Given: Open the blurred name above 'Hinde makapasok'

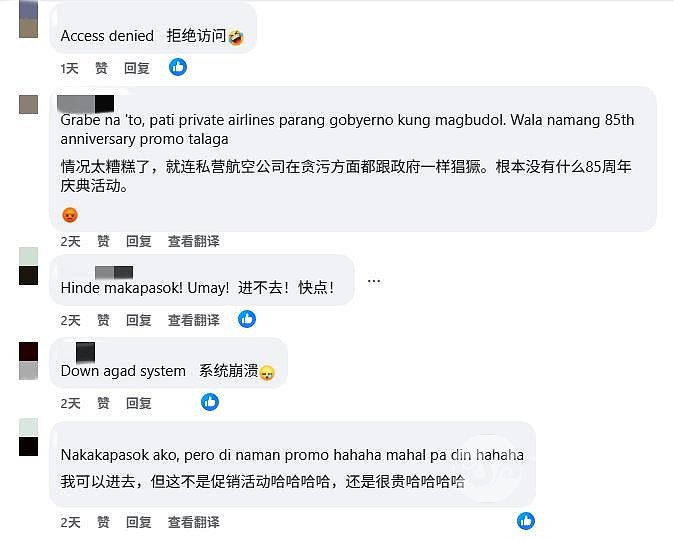Looking at the screenshot, I should 113,272.
